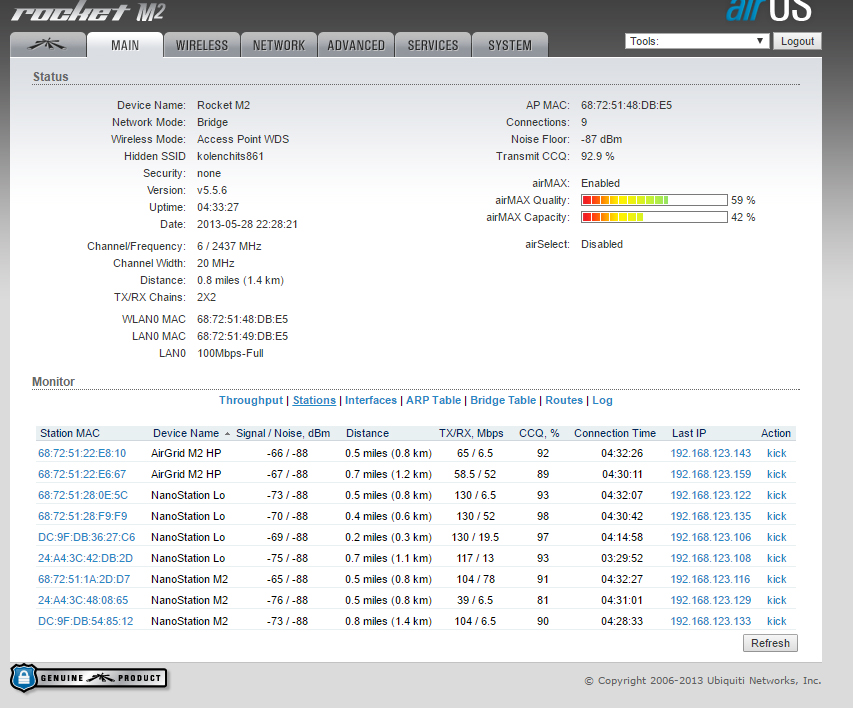Kick station with IP 192.168.123.116

point(776,580)
